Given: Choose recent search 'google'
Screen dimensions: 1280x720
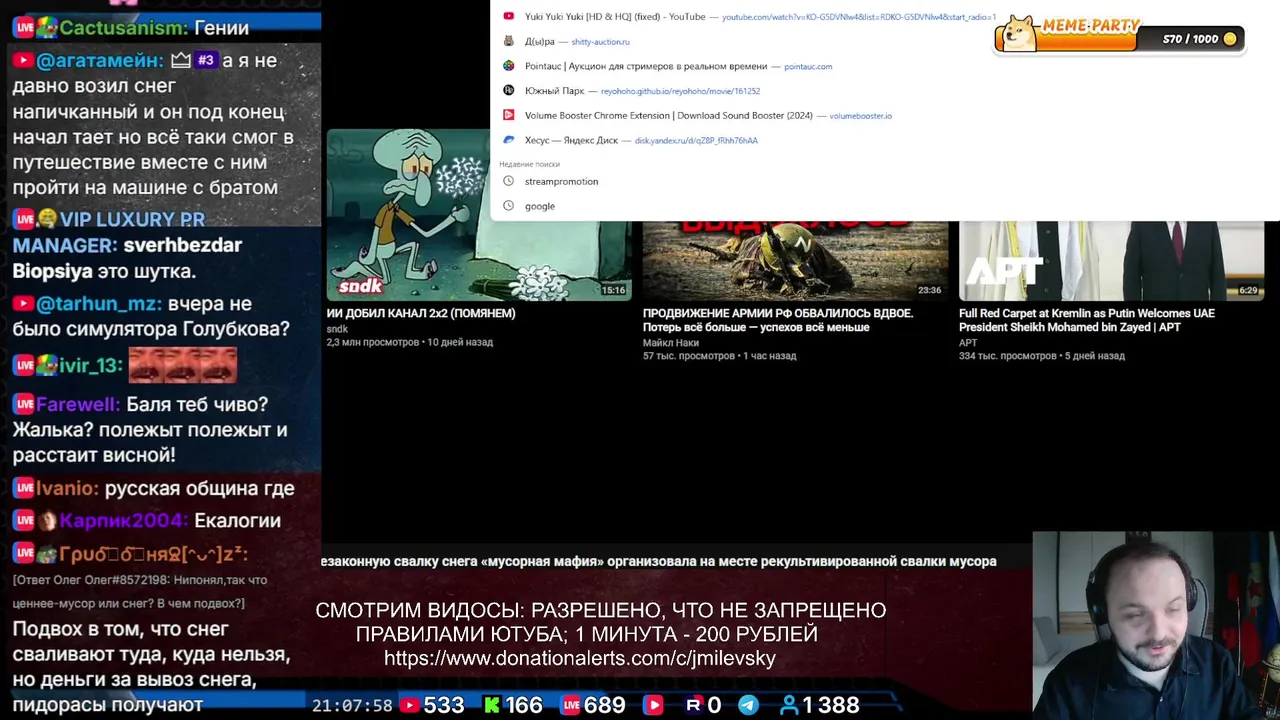Looking at the screenshot, I should [539, 206].
